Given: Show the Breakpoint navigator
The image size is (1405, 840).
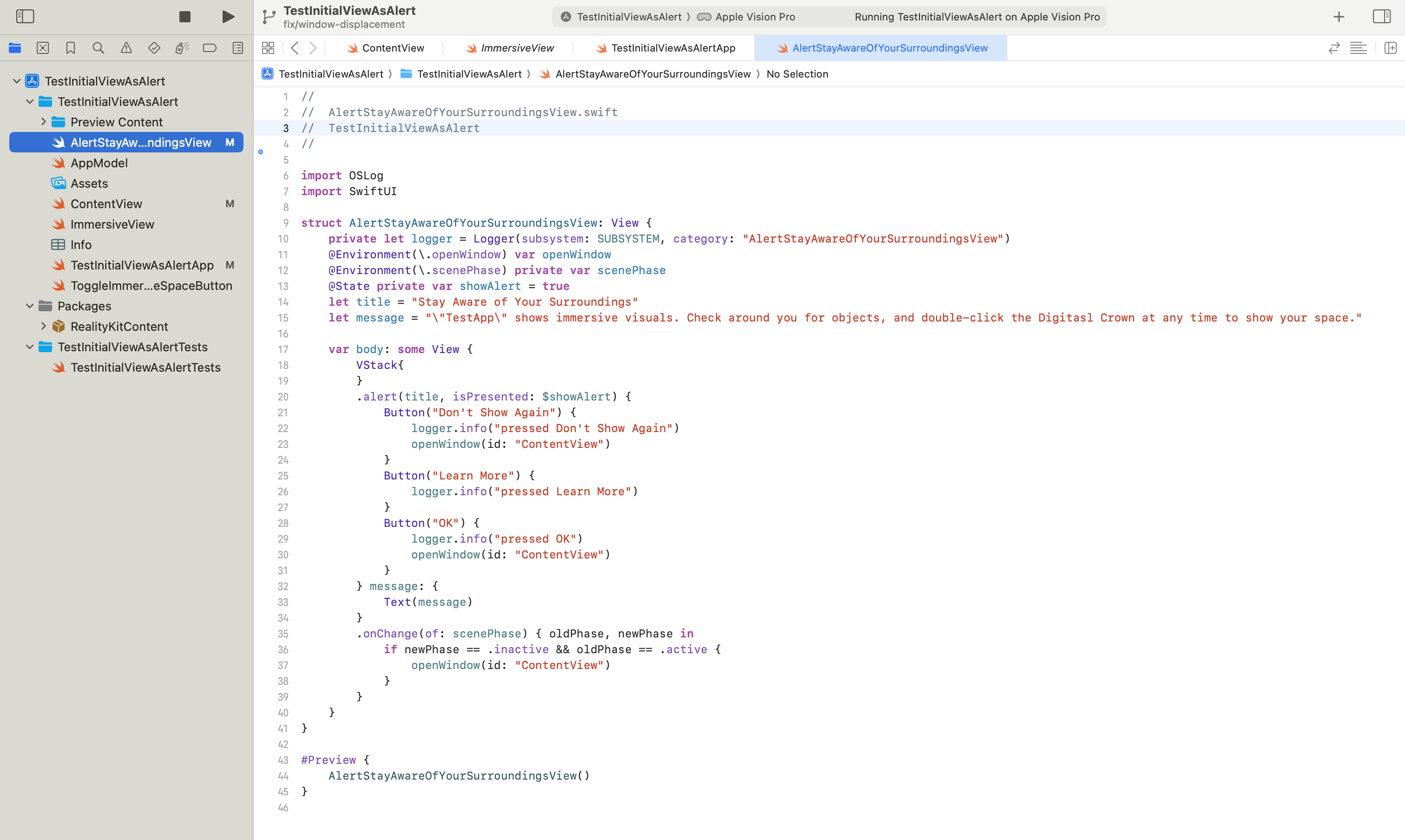Looking at the screenshot, I should tap(210, 48).
